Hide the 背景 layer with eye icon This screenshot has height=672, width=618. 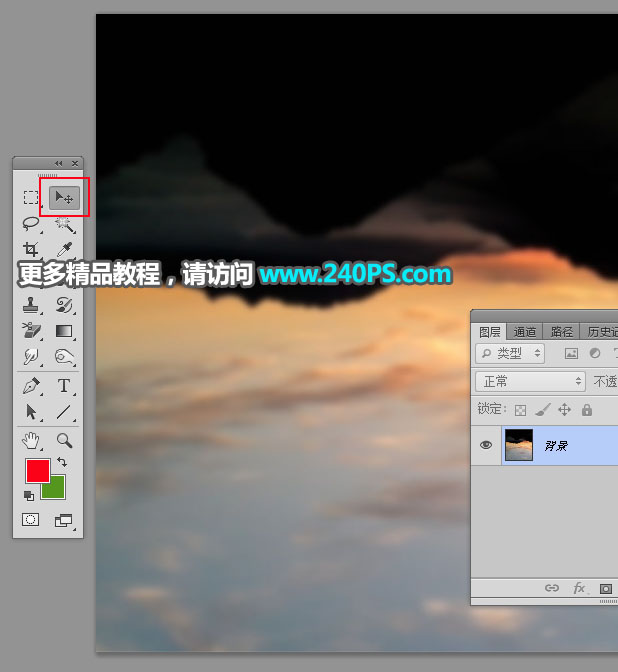(486, 446)
